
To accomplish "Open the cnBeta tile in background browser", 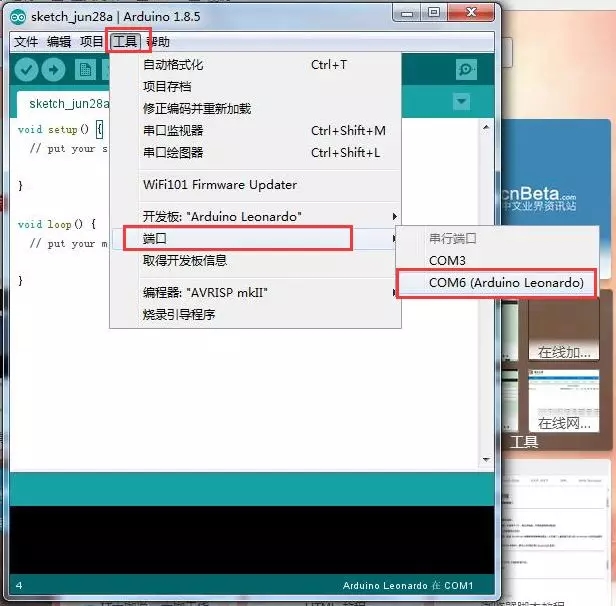I will [x=556, y=173].
